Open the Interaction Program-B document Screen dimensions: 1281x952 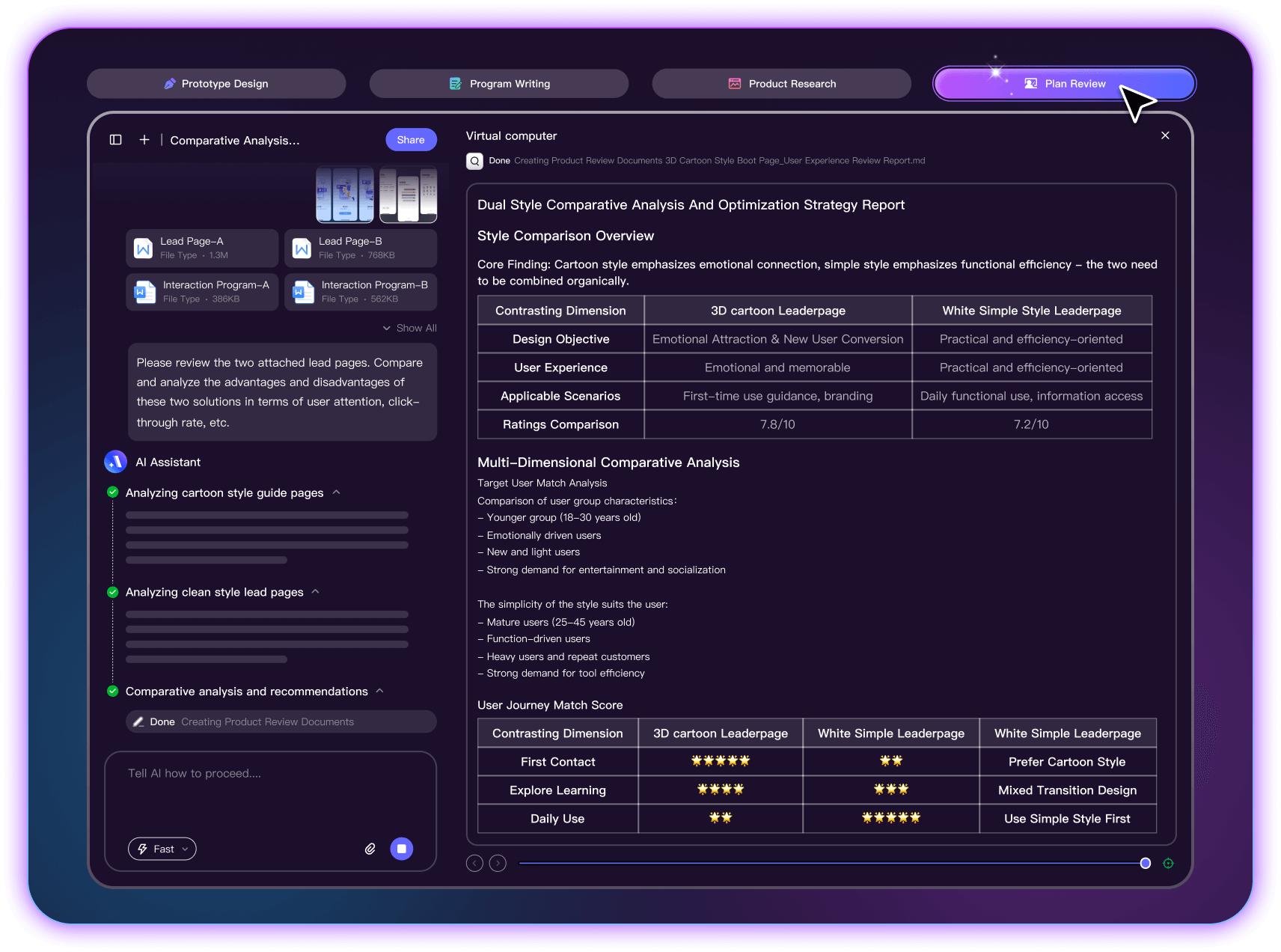(361, 291)
